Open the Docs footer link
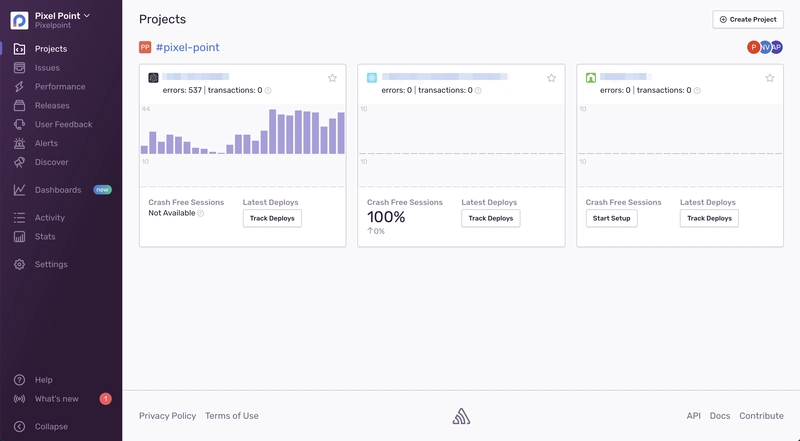Viewport: 800px width, 441px height. coord(720,416)
